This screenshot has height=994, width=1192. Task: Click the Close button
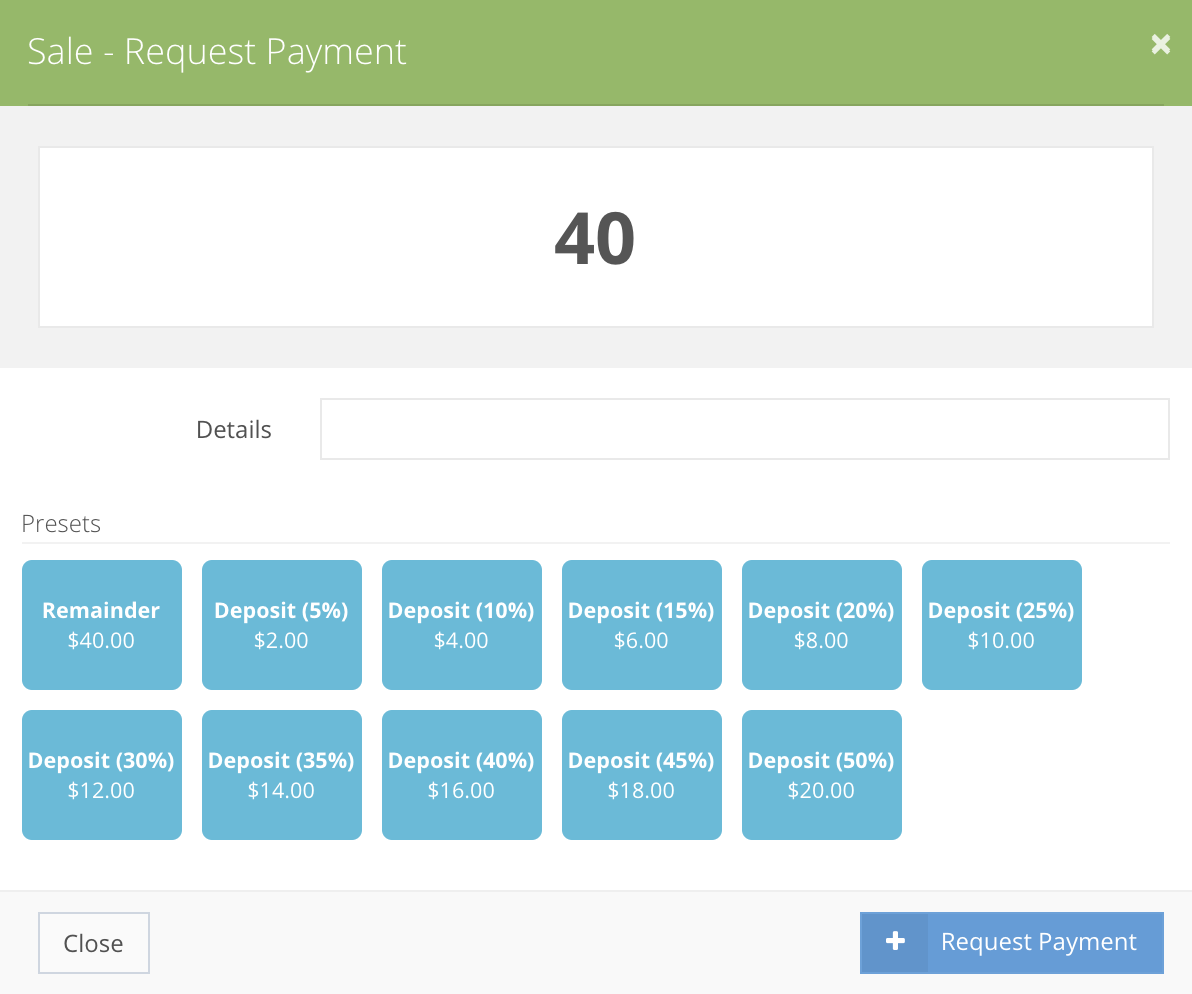pos(94,943)
